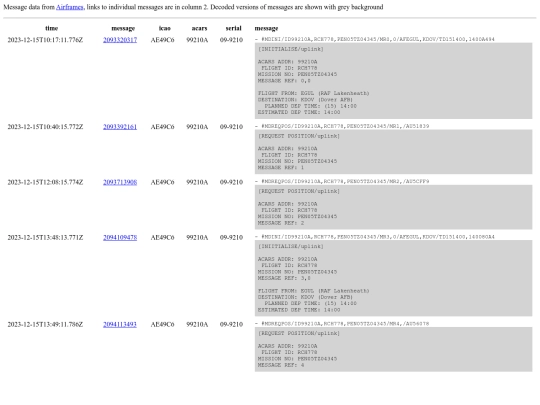Viewport: 540px width, 405px height.
Task: Click timestamp 2023-12-15T13:48:13.771Z
Action: point(45,237)
